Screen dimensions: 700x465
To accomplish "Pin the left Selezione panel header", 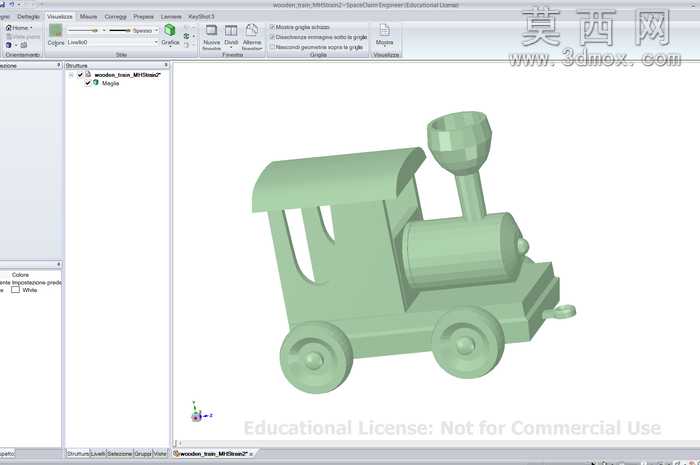I will pyautogui.click(x=58, y=65).
